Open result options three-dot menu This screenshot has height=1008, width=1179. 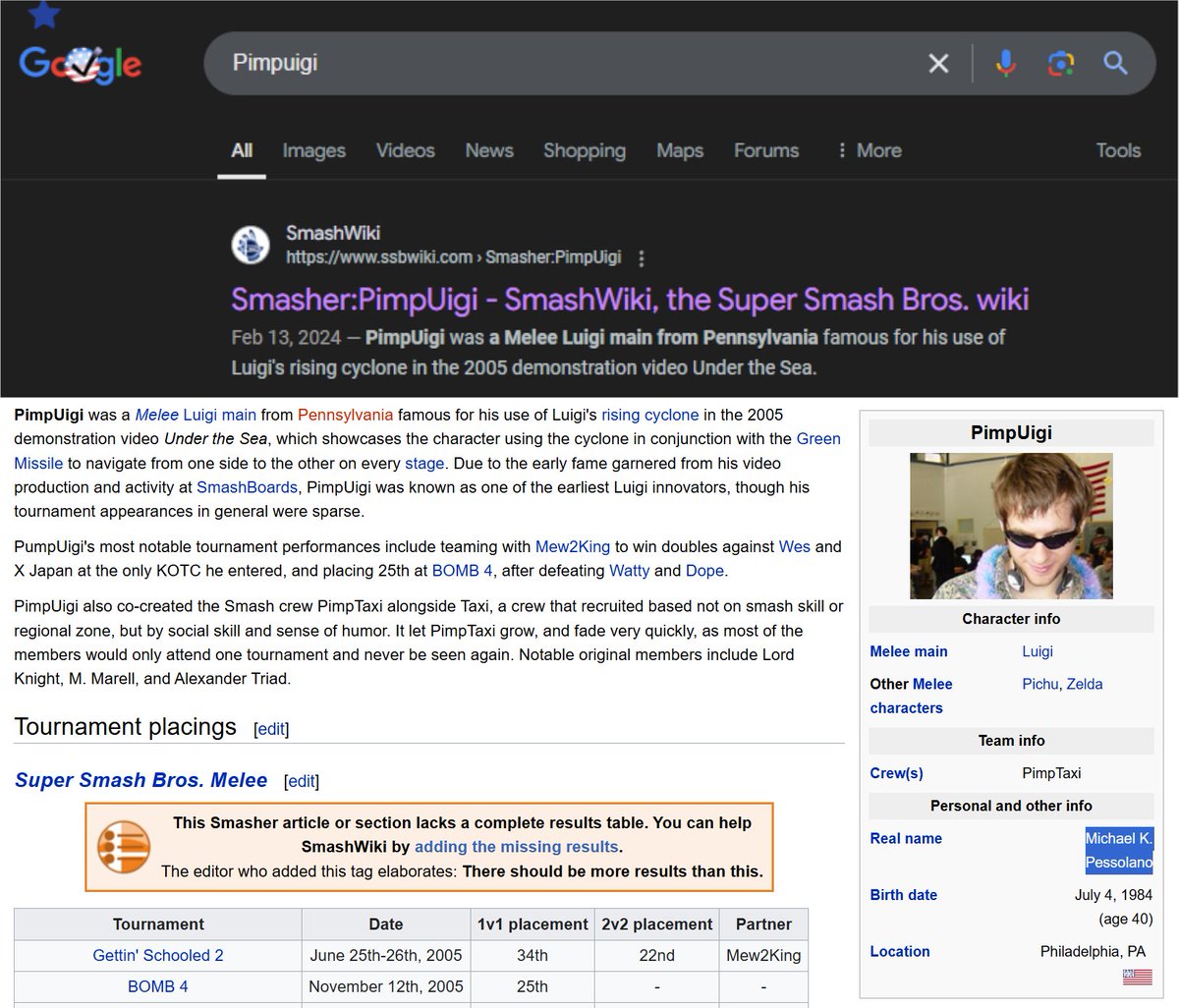coord(642,258)
